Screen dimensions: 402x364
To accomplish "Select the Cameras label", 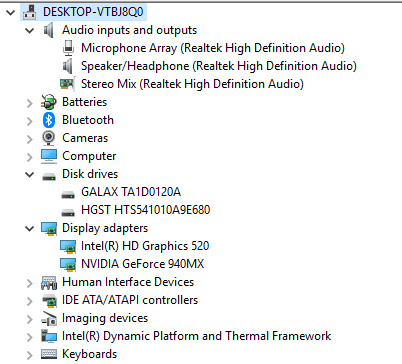I will tap(85, 138).
